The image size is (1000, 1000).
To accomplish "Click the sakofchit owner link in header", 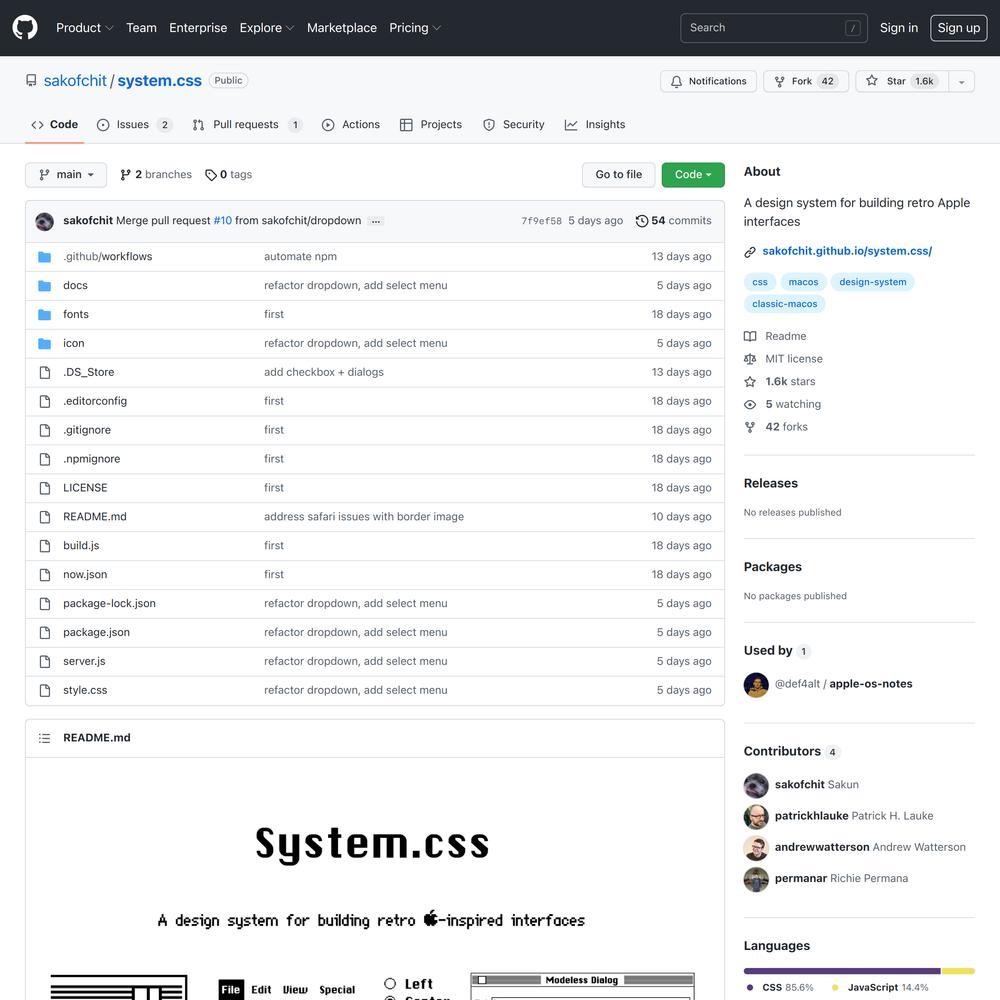I will click(75, 80).
